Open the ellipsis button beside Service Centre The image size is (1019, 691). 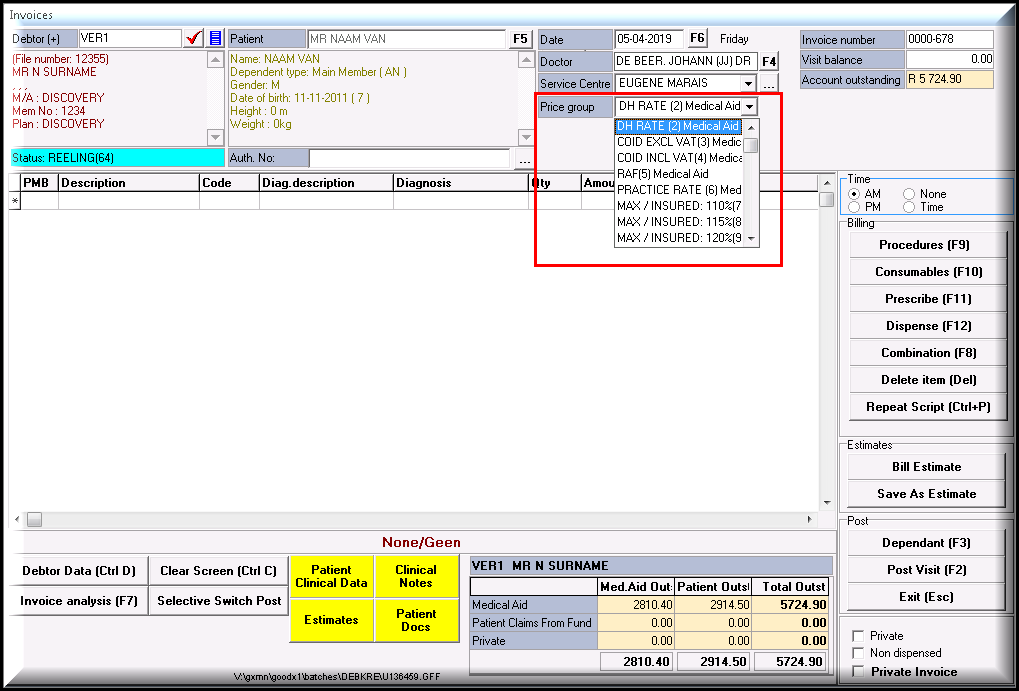coord(769,84)
